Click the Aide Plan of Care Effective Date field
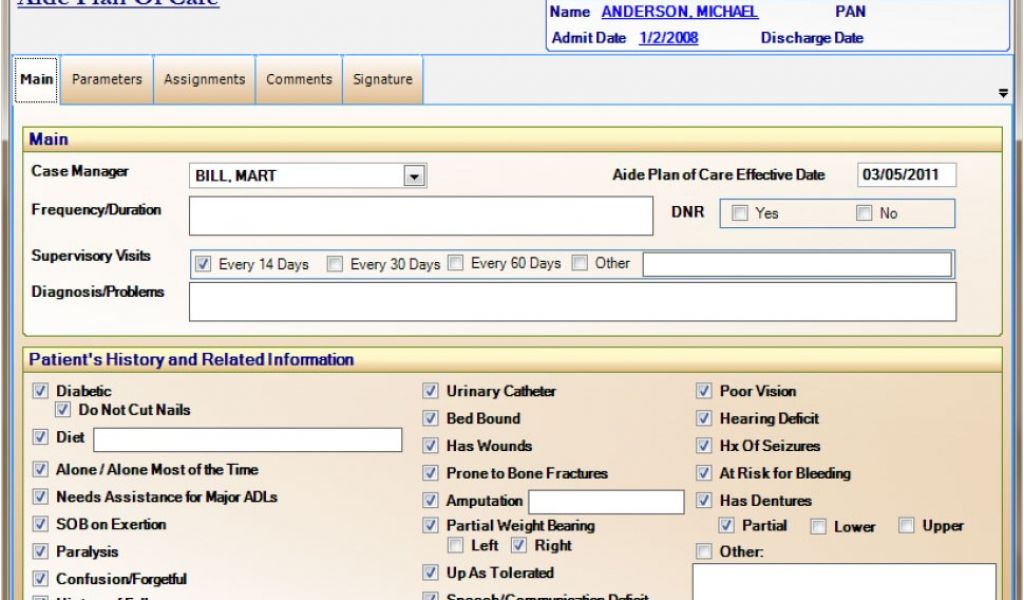The height and width of the screenshot is (600, 1024). 906,175
